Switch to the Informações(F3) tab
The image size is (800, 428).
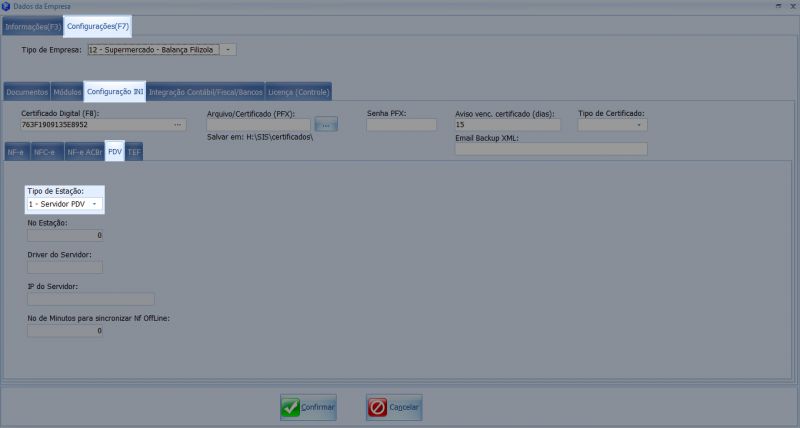click(31, 25)
